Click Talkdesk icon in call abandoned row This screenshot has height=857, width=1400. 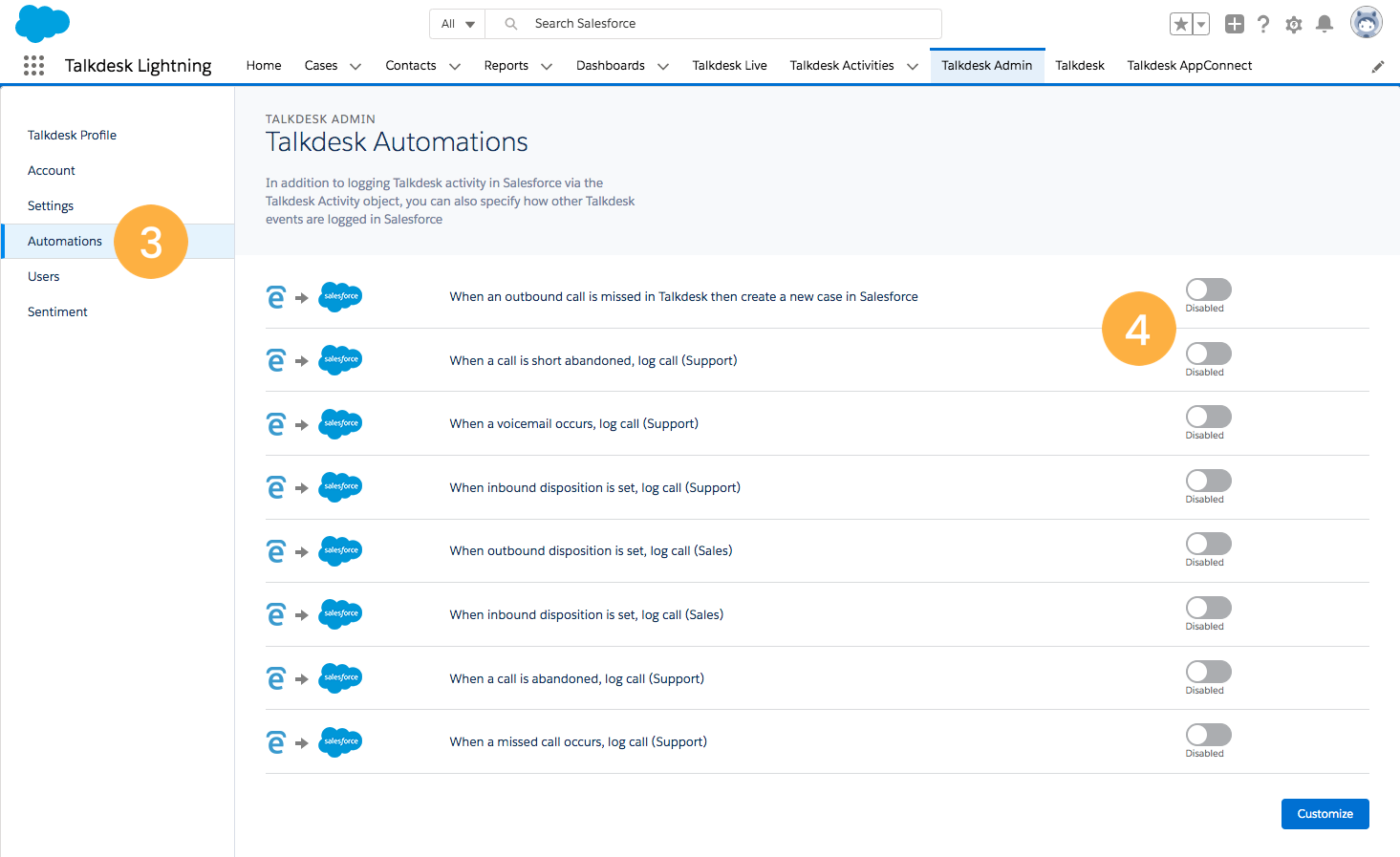click(x=276, y=678)
